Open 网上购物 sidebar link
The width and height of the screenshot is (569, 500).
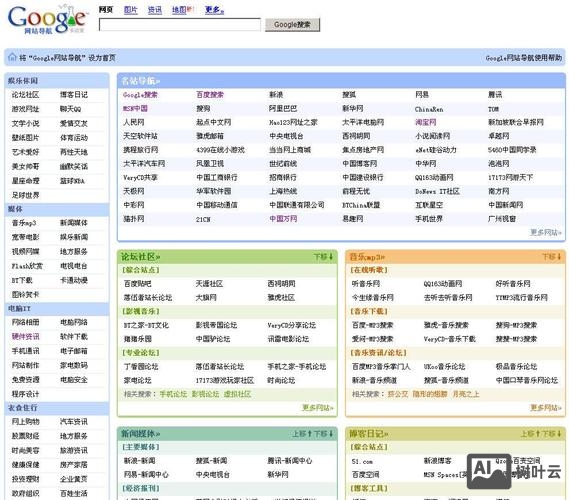[x=25, y=422]
